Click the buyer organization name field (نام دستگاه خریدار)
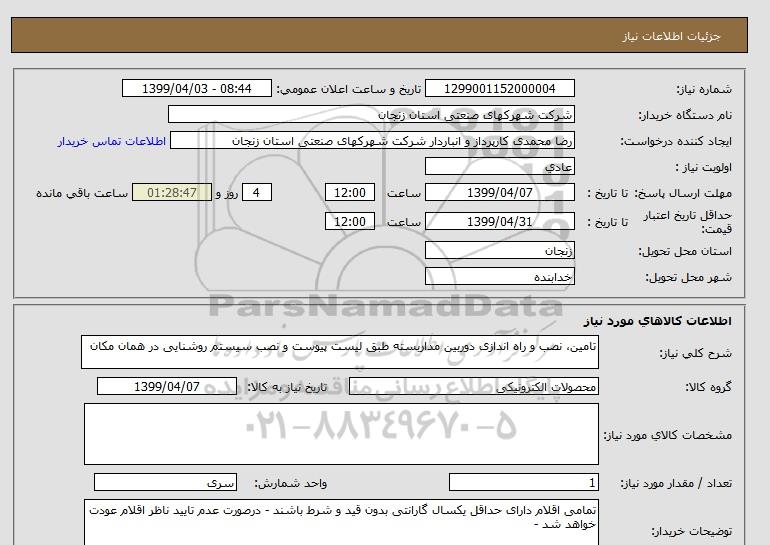Viewport: 770px width, 545px height. (371, 114)
